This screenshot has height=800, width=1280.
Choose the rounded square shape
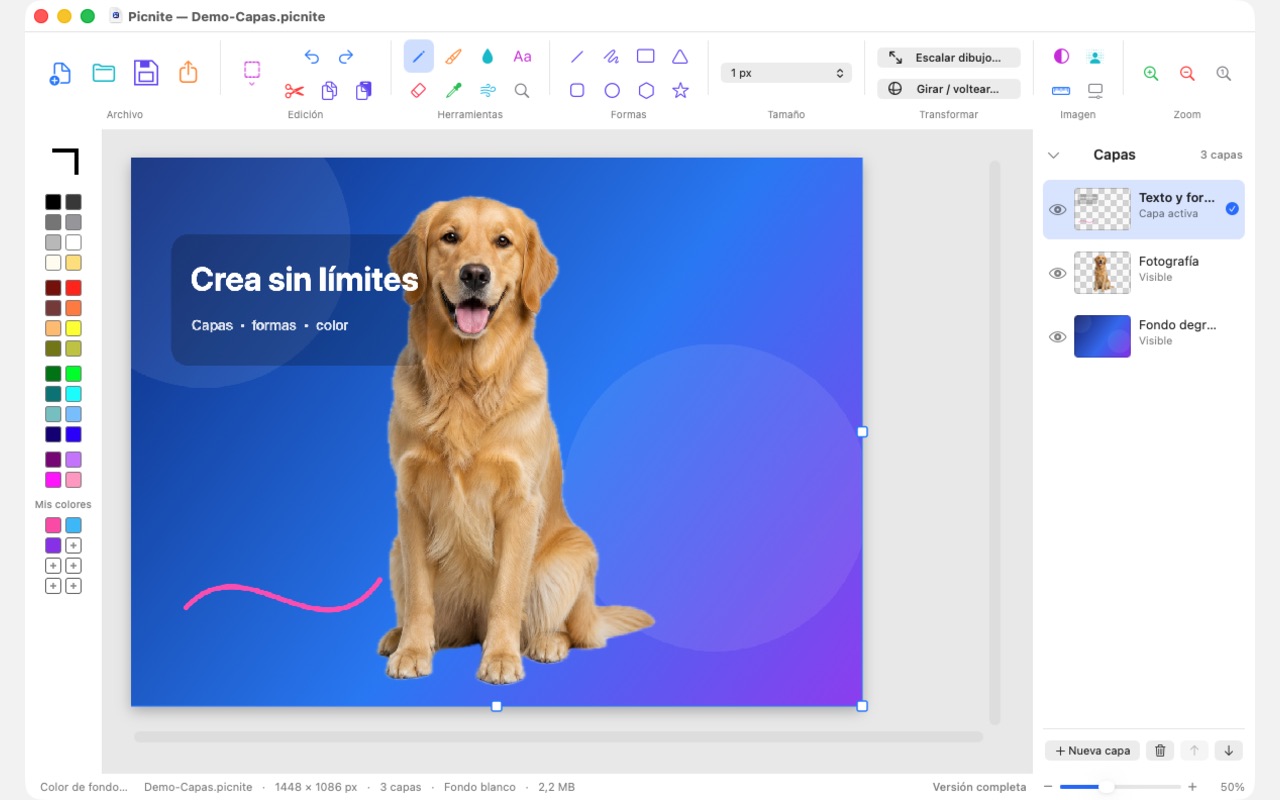click(x=577, y=91)
